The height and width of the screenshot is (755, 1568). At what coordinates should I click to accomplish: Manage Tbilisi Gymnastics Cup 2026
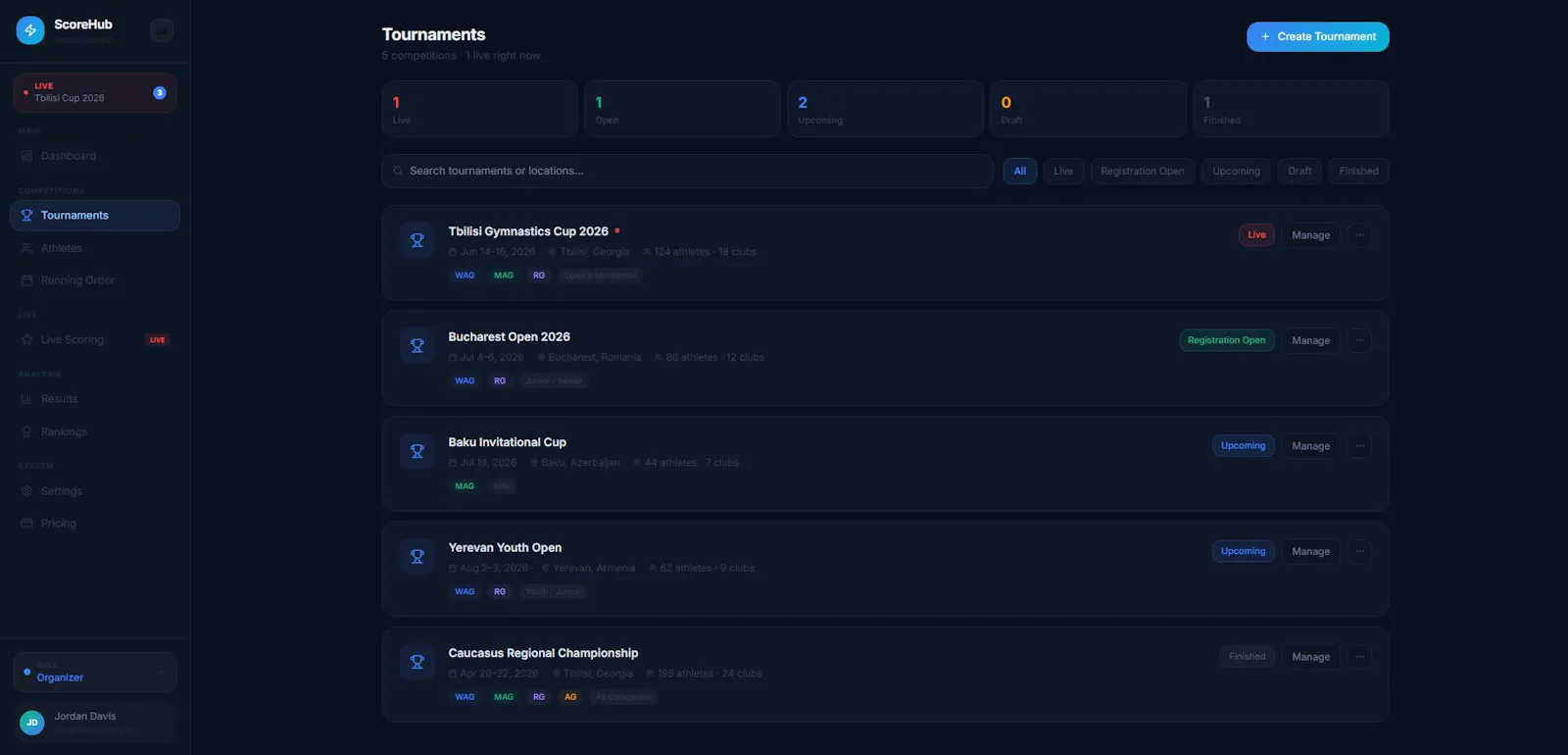(x=1310, y=235)
